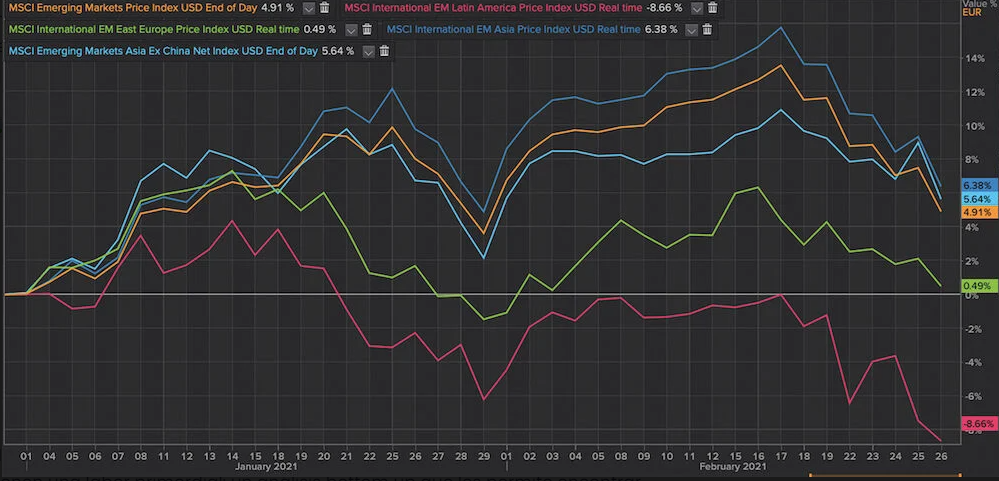Expand dropdown next to EM Asia 6.38 %
The width and height of the screenshot is (999, 481).
(x=690, y=29)
